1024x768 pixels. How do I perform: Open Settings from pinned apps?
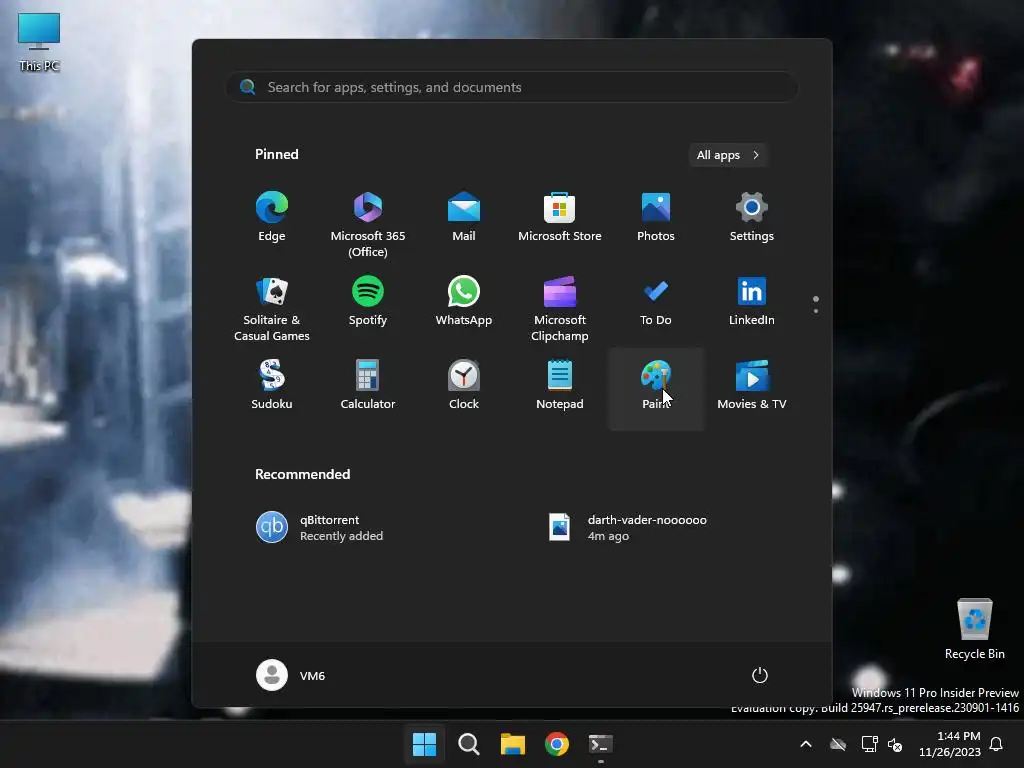coord(752,218)
